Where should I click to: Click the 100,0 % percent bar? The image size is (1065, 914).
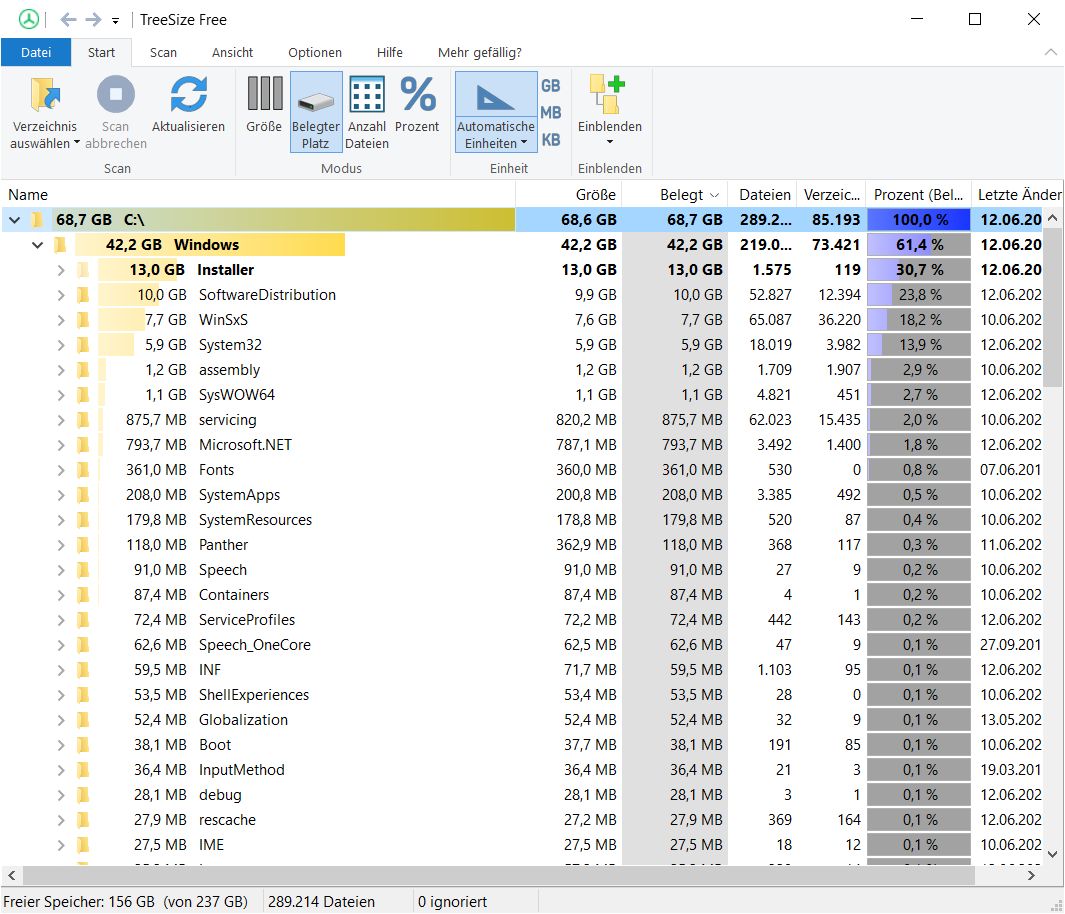(x=918, y=220)
